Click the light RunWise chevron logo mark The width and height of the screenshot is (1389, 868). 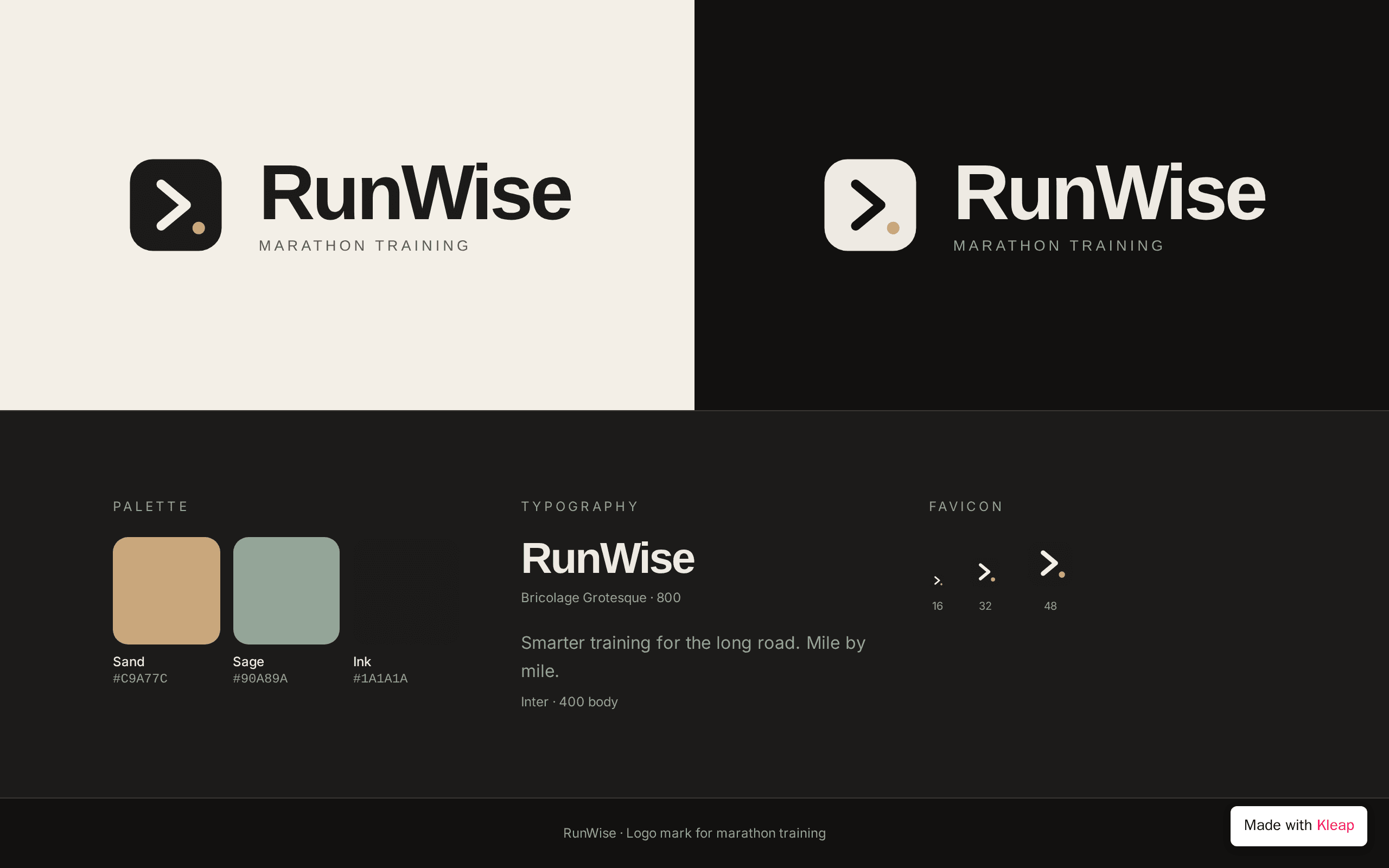click(870, 205)
